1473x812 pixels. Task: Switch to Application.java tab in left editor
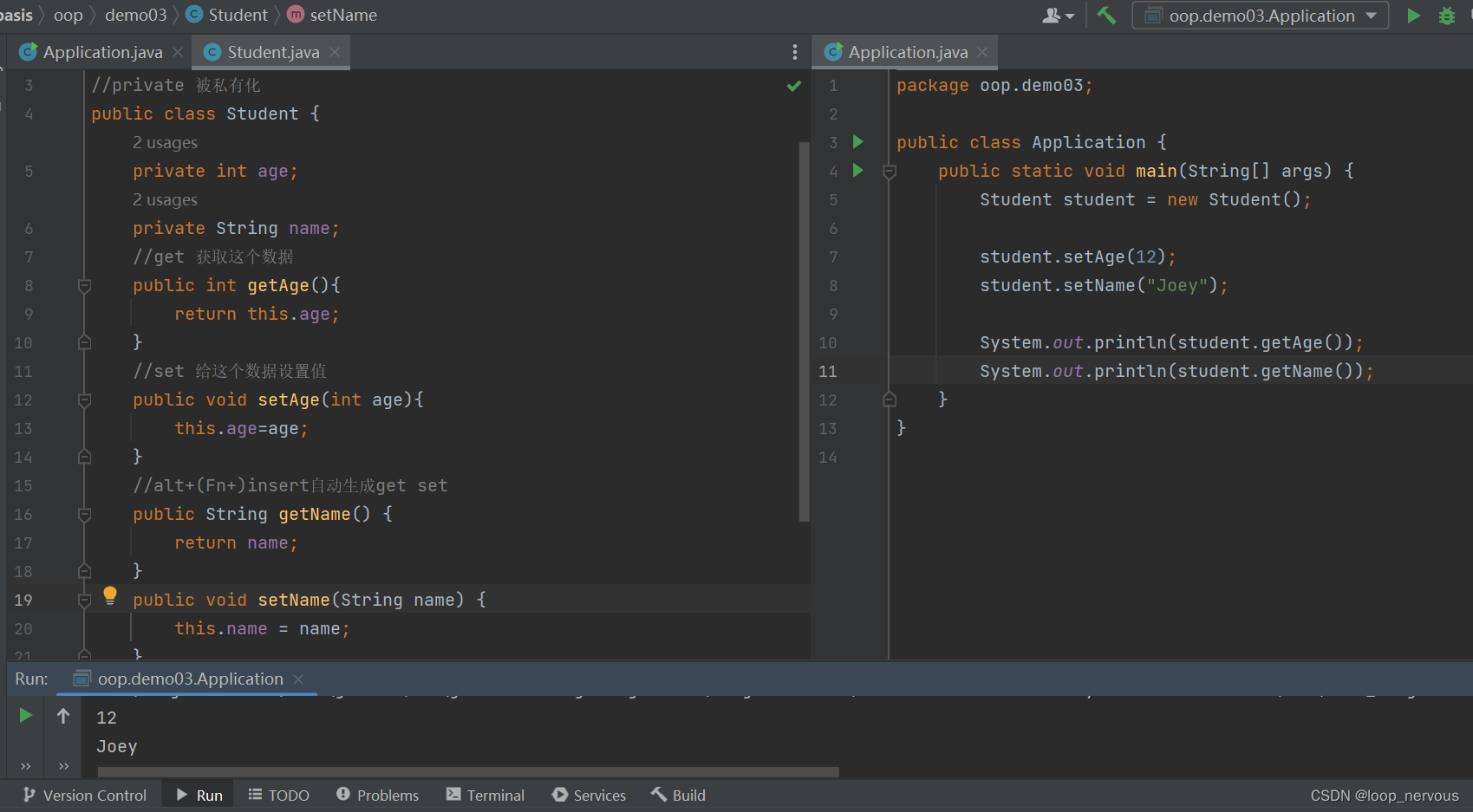click(102, 52)
